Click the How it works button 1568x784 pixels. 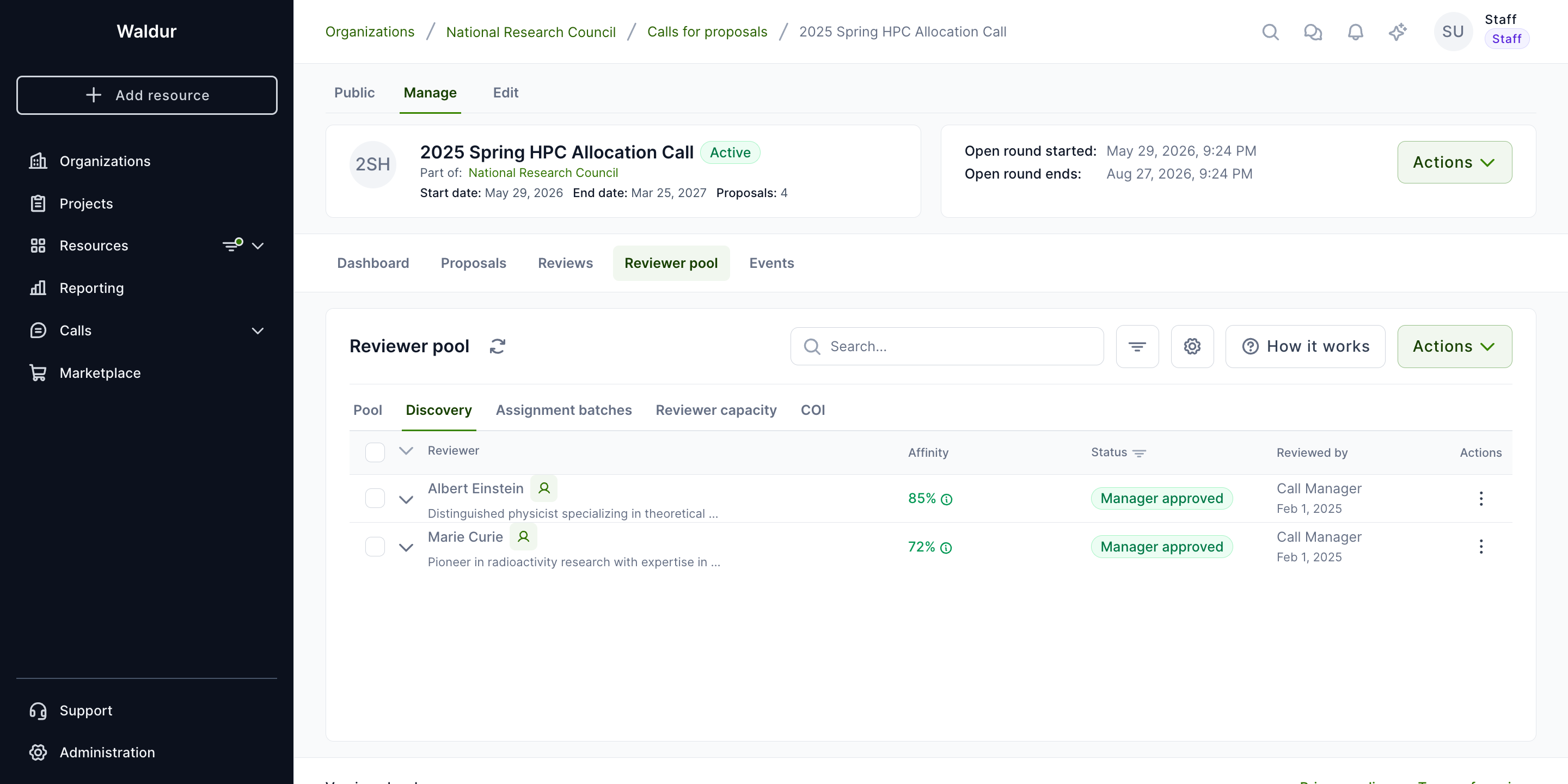[1305, 346]
